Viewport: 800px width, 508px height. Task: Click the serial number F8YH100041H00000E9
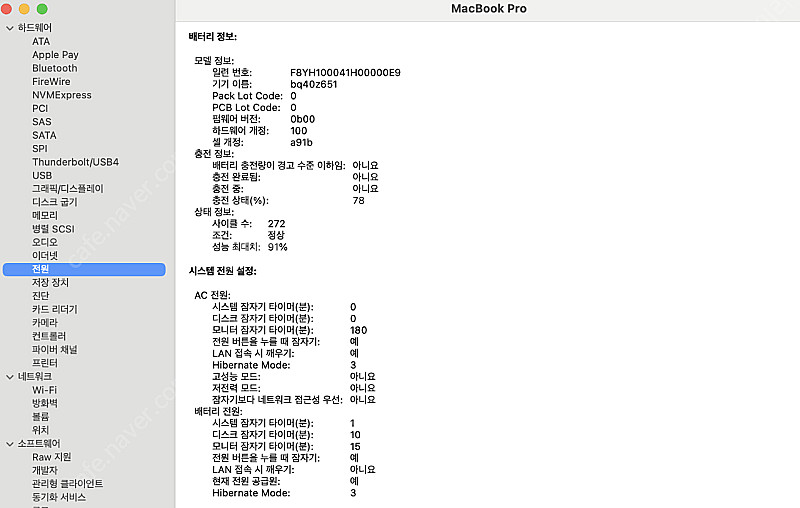point(345,72)
